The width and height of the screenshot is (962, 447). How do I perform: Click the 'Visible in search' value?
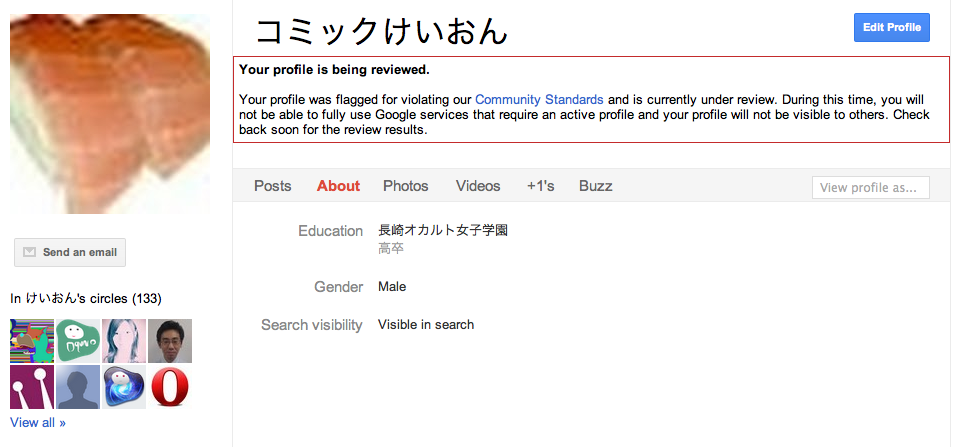pos(426,324)
